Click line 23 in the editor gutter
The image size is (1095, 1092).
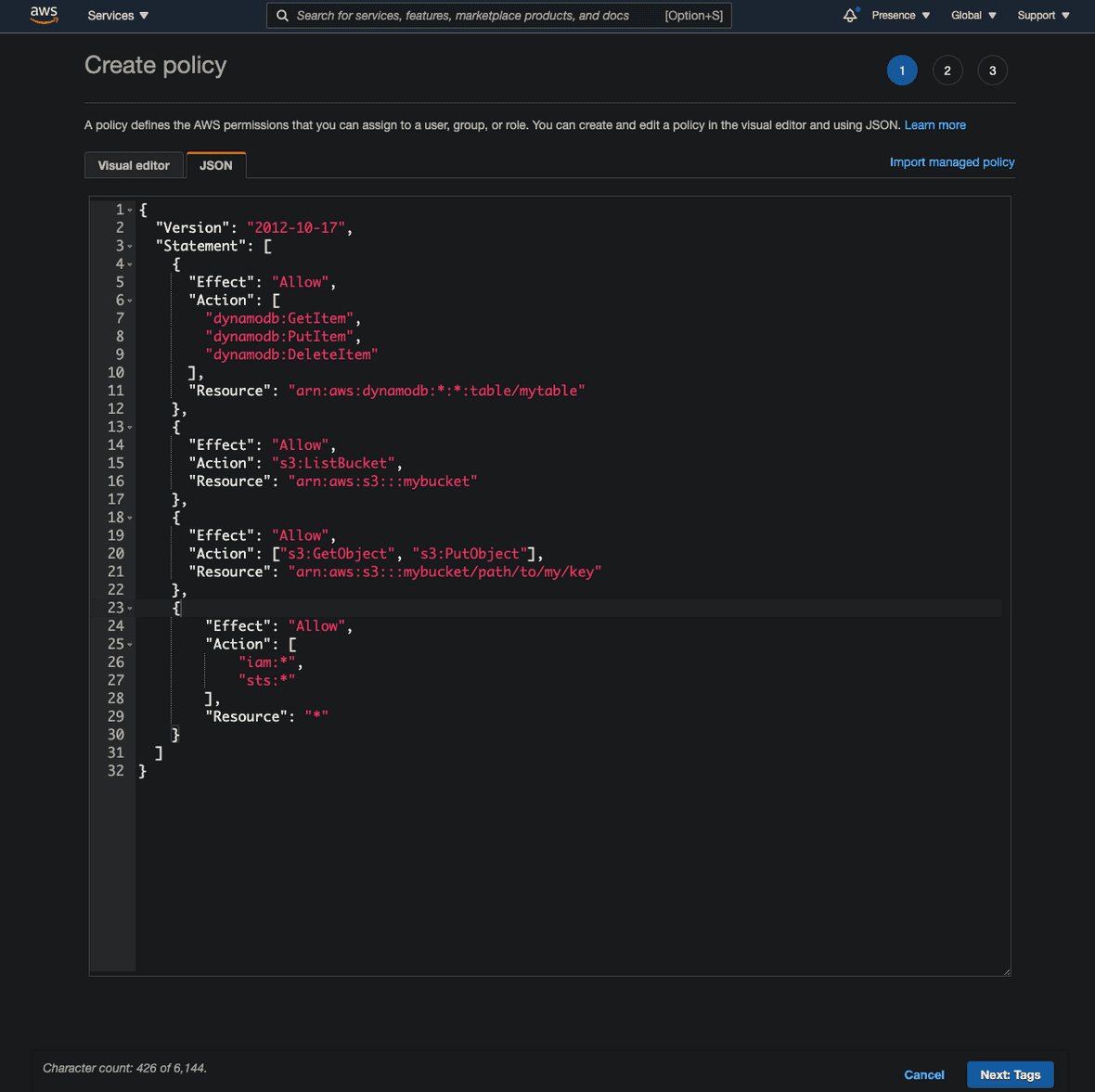click(115, 608)
